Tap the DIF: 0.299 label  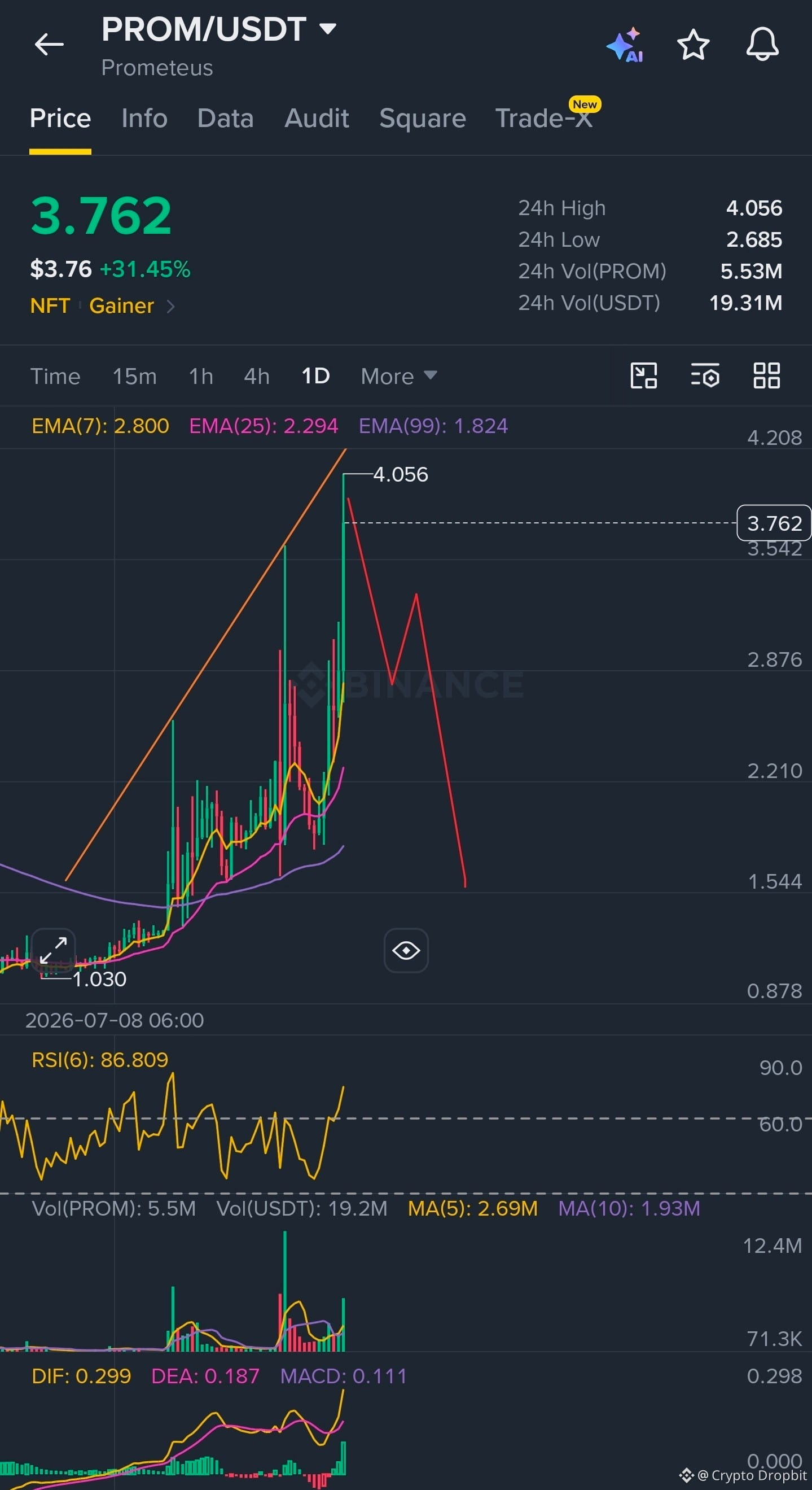[81, 1376]
